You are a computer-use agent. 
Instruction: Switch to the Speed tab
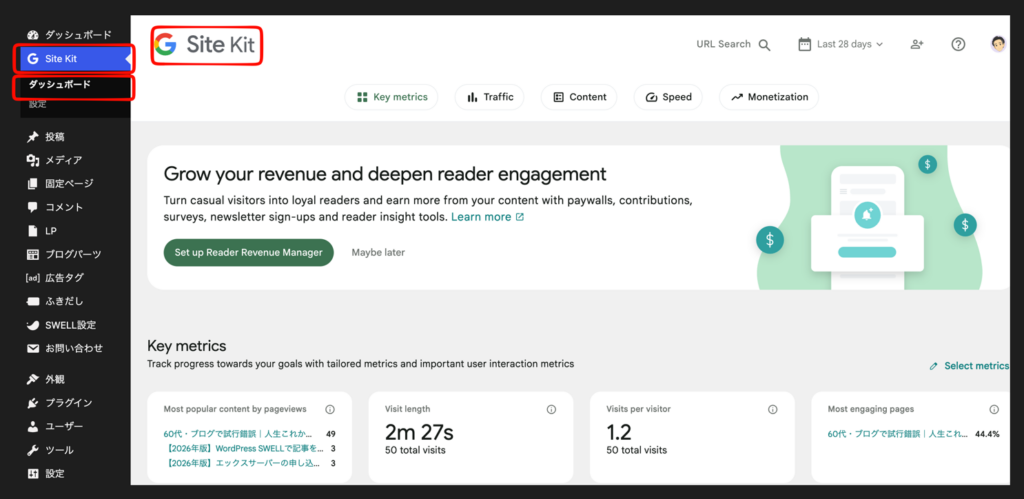point(668,97)
